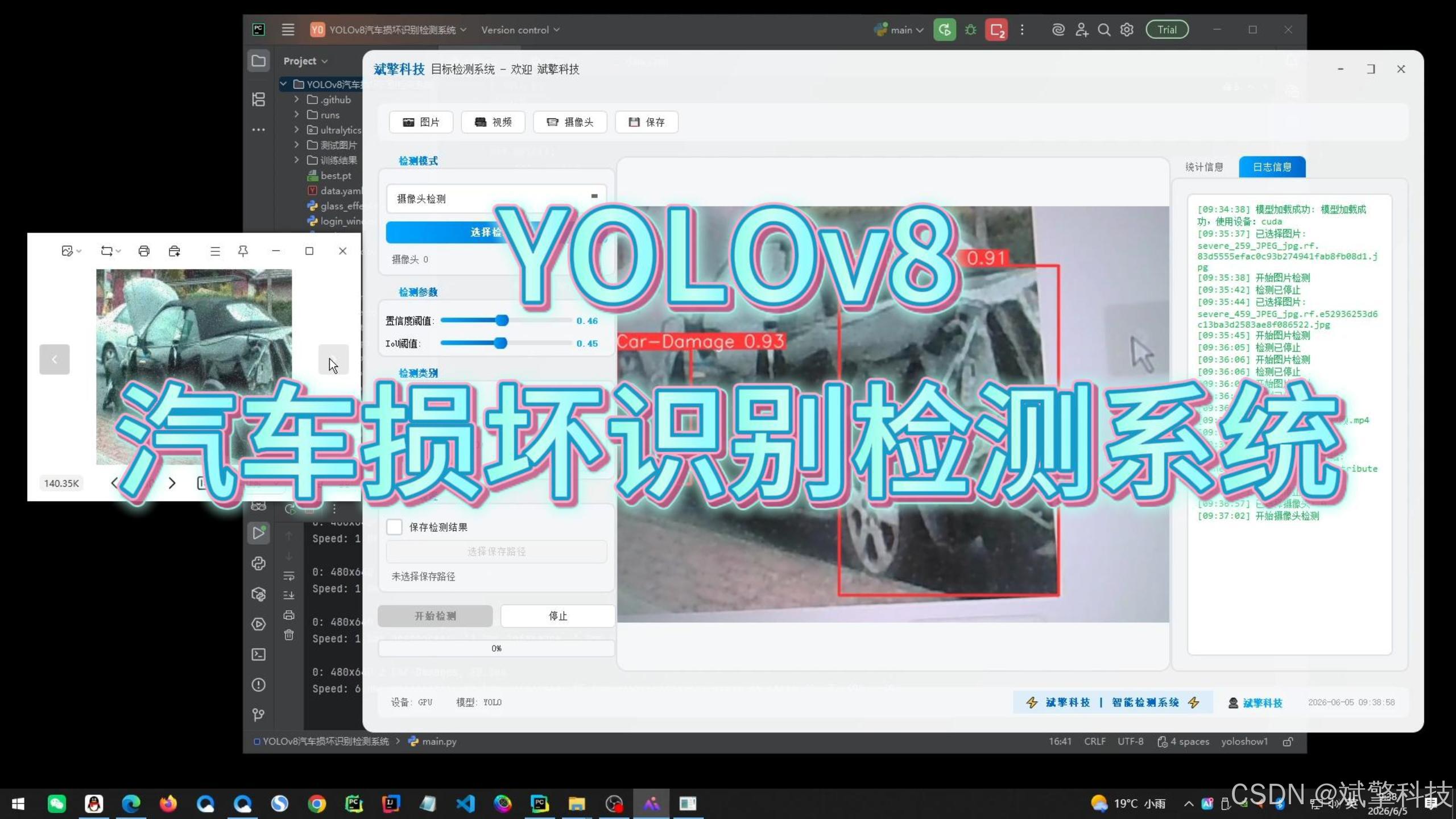Open WeChat from the taskbar

(56, 804)
